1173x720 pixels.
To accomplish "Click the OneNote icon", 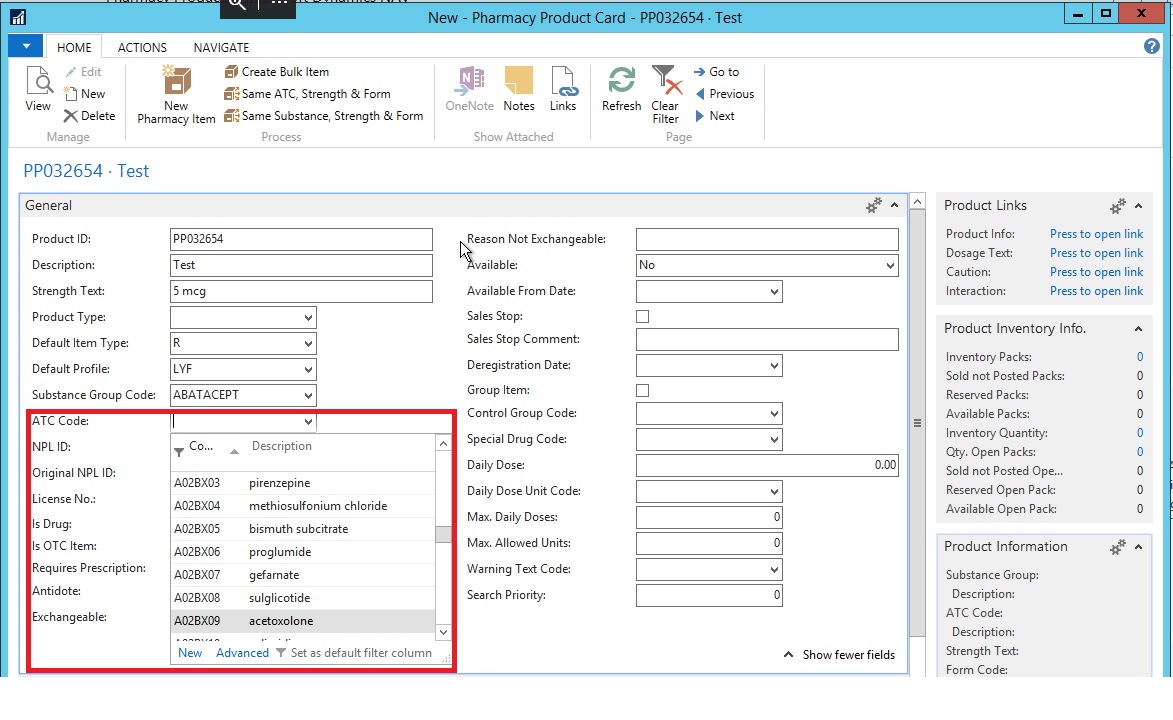I will [469, 84].
